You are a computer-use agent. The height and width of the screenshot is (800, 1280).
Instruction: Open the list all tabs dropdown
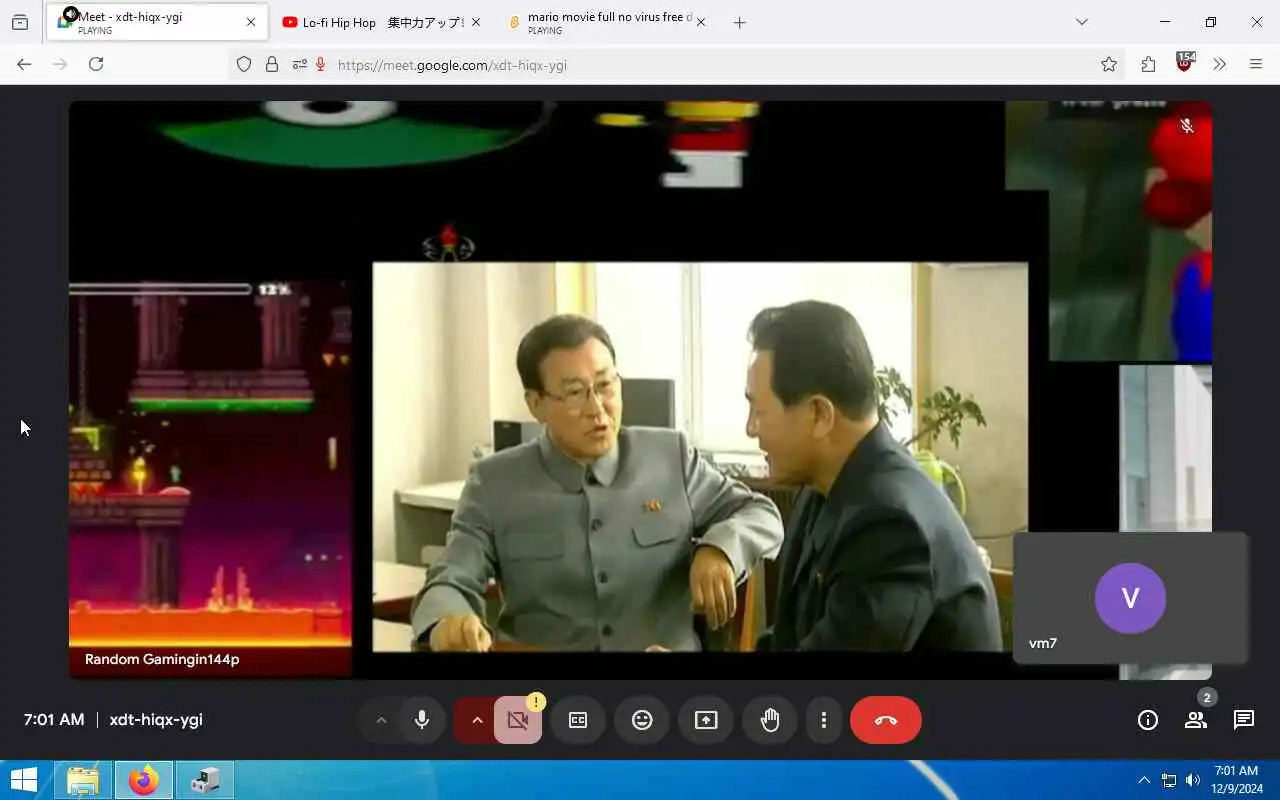pos(1081,22)
